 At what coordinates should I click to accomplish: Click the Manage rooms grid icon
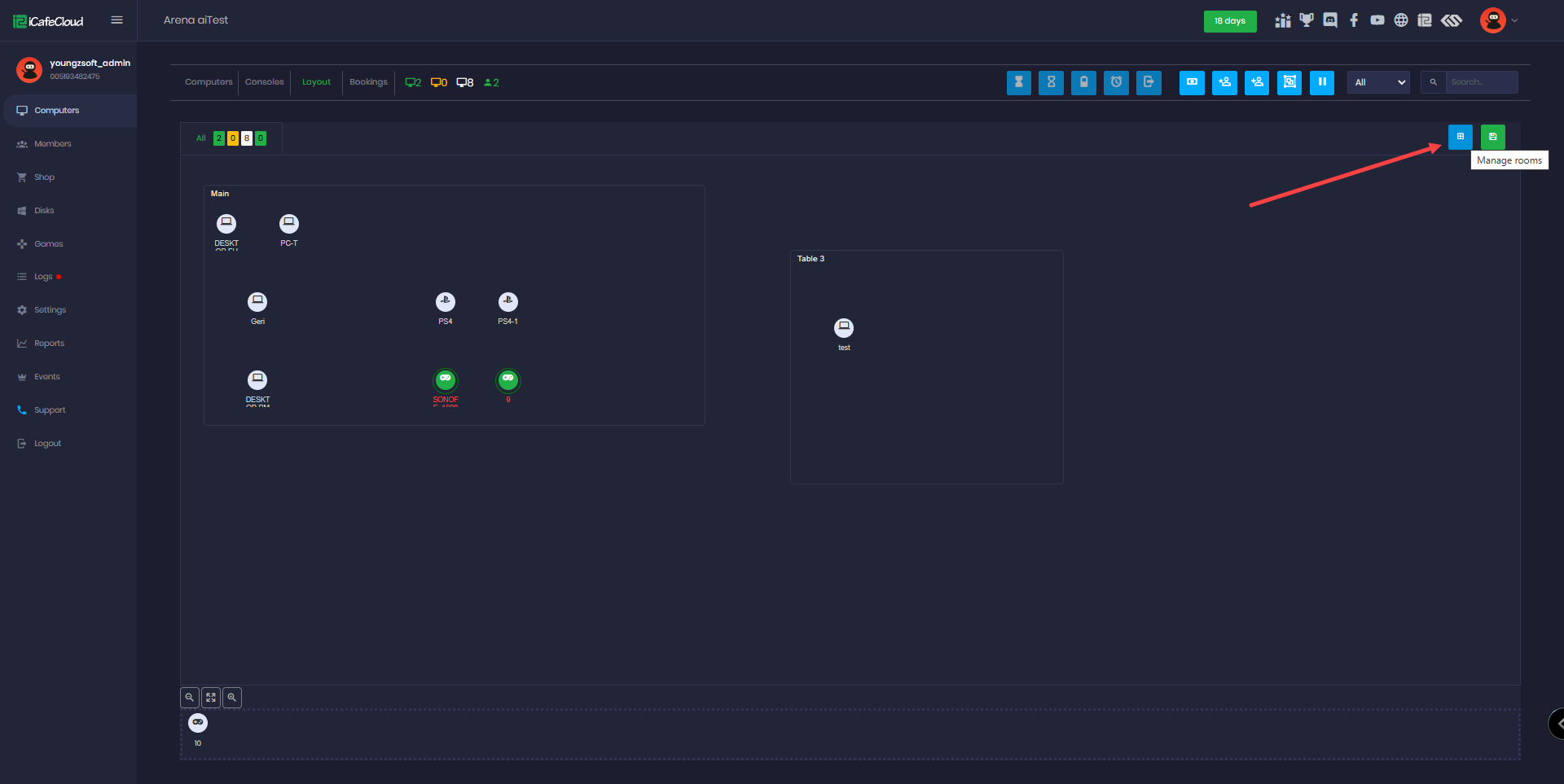point(1460,137)
